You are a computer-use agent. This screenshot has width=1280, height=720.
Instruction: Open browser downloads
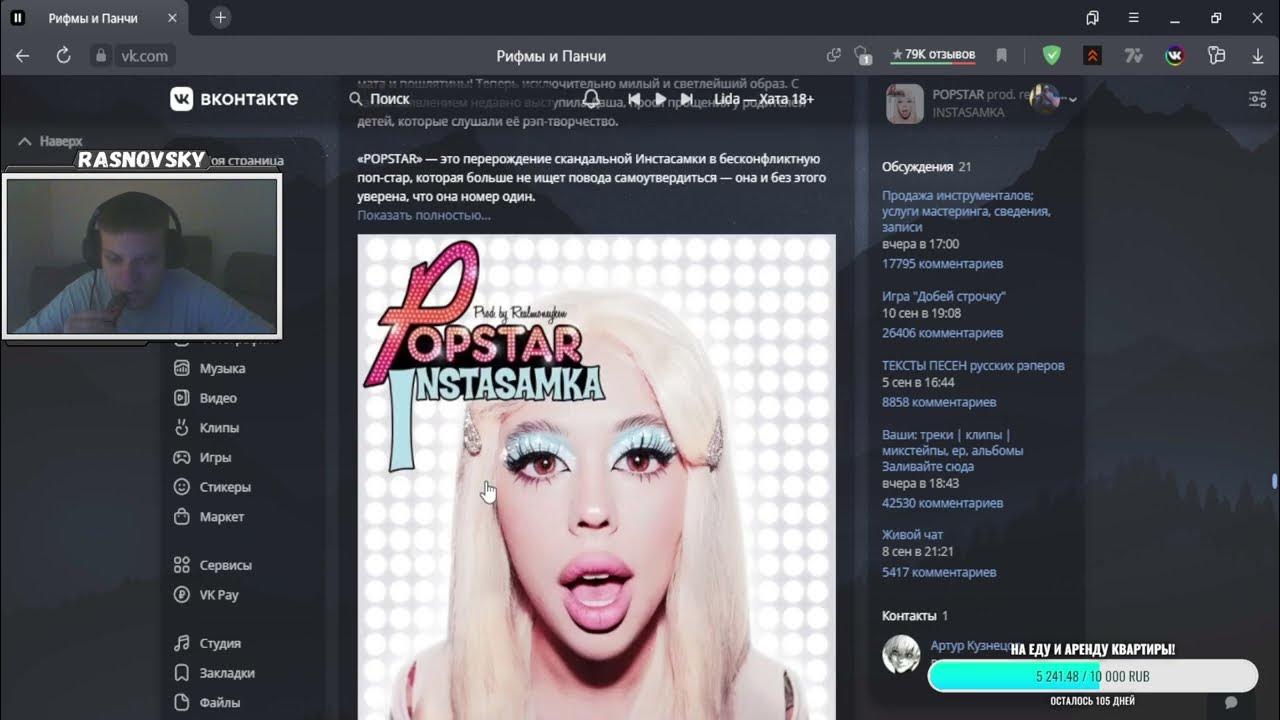coord(1256,56)
